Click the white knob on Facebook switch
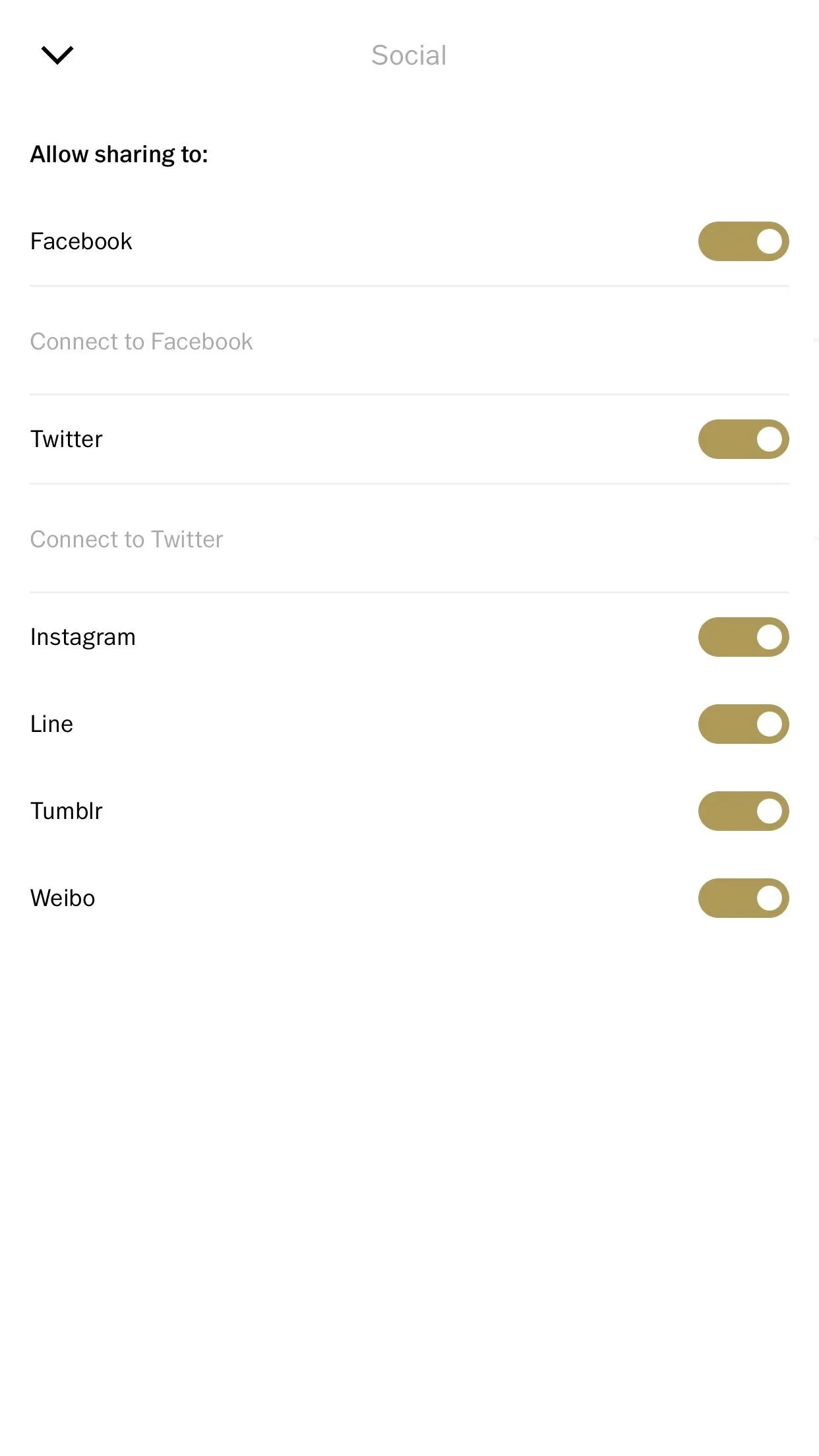This screenshot has width=819, height=1456. coord(769,241)
